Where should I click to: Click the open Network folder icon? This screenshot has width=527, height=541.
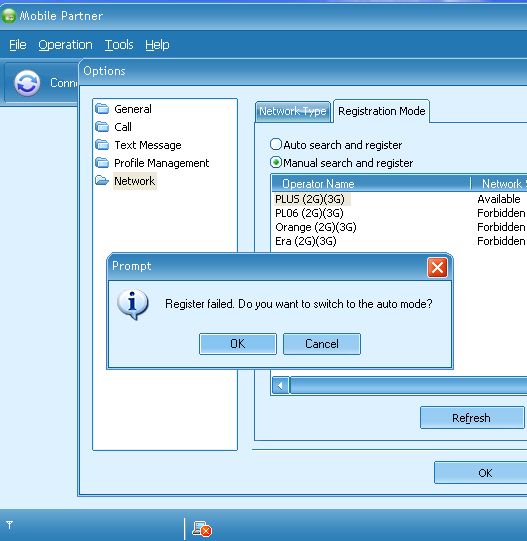point(102,180)
